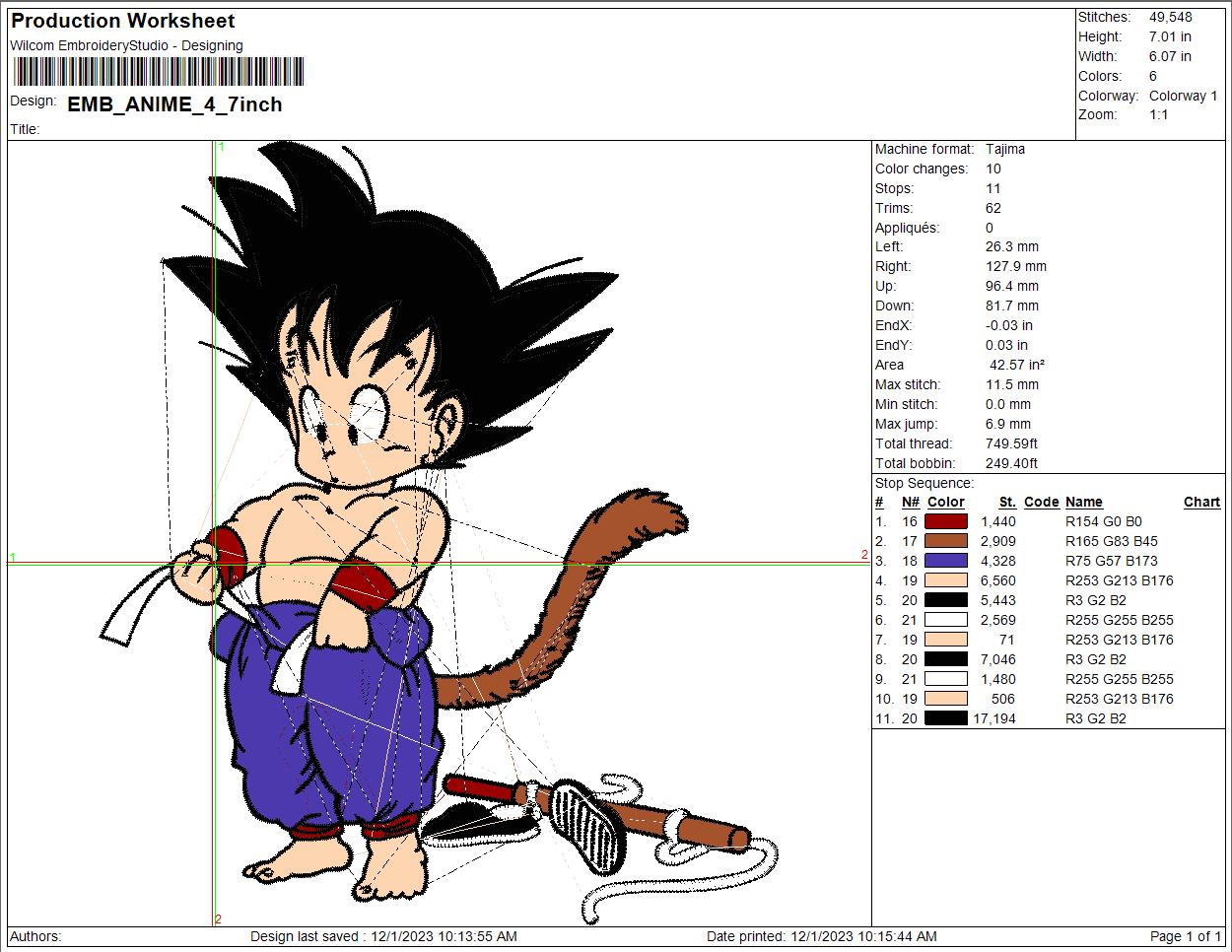Click the Page 1 of 1 footer text

coord(1185,936)
